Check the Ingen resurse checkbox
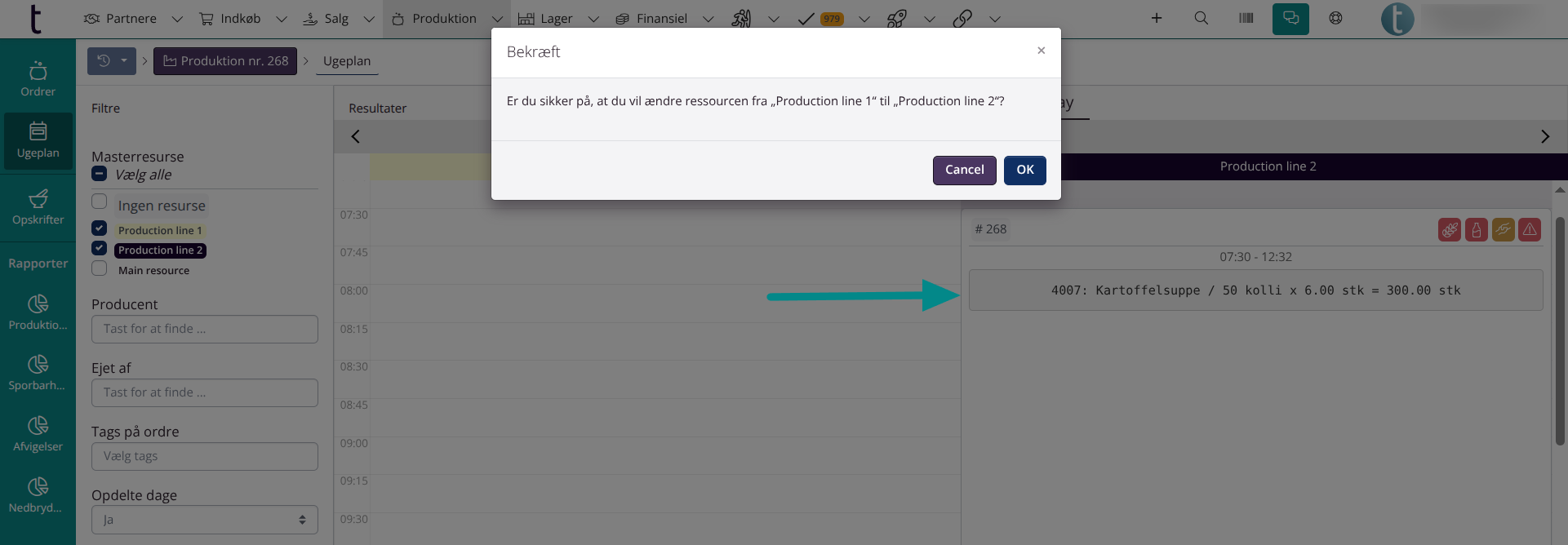 [x=100, y=202]
